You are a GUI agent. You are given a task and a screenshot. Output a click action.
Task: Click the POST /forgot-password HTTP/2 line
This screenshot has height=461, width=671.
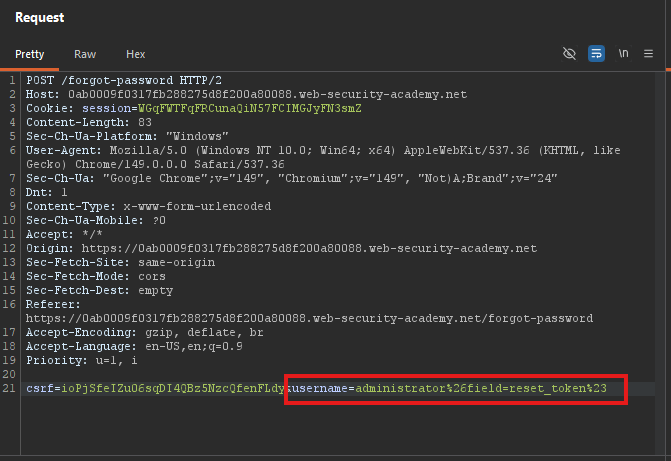click(124, 80)
